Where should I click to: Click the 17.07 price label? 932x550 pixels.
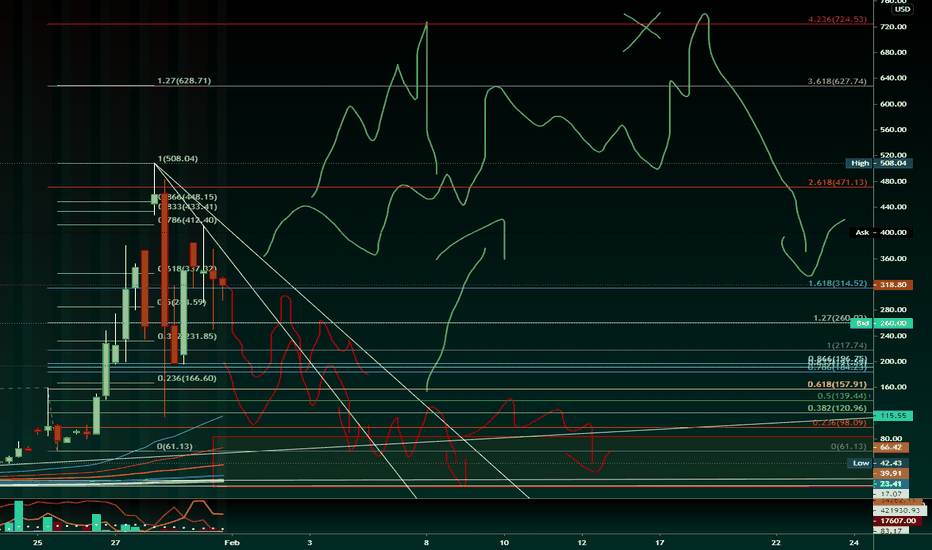click(x=891, y=494)
